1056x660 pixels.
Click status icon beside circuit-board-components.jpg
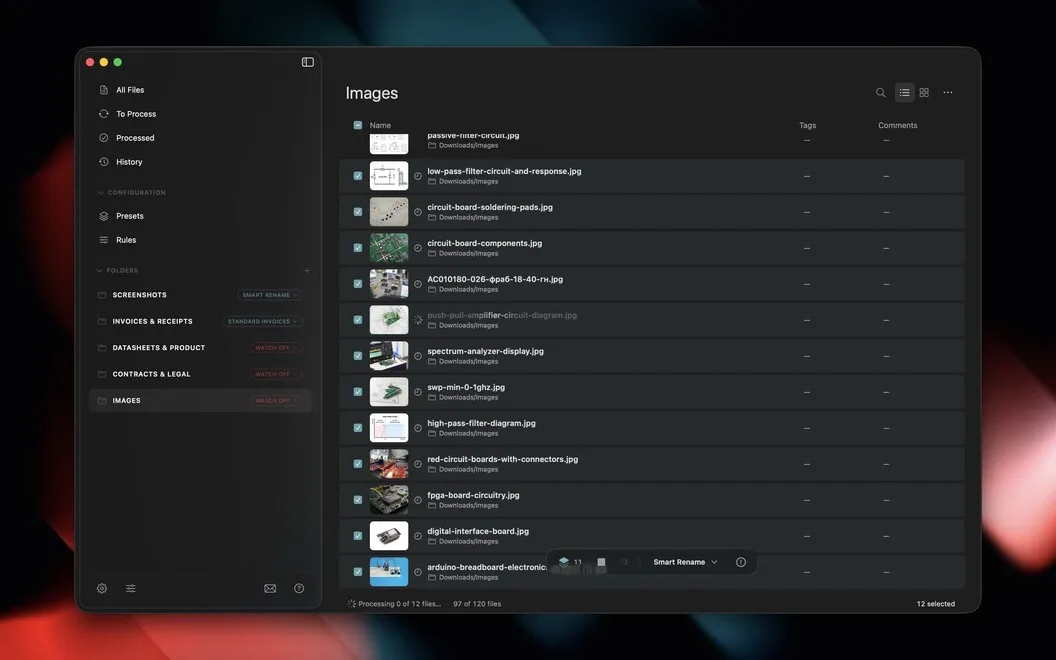(x=418, y=248)
